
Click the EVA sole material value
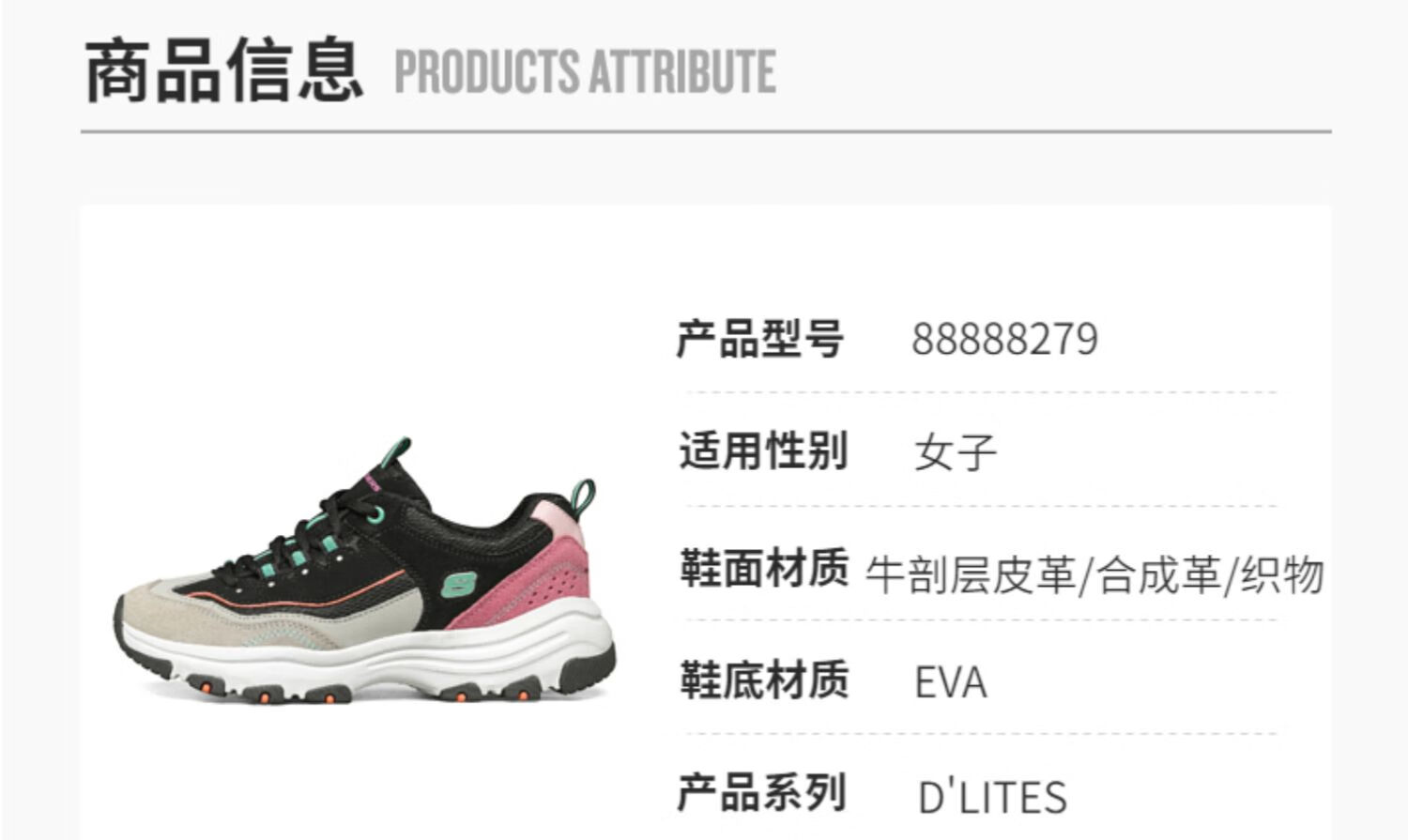pyautogui.click(x=951, y=683)
